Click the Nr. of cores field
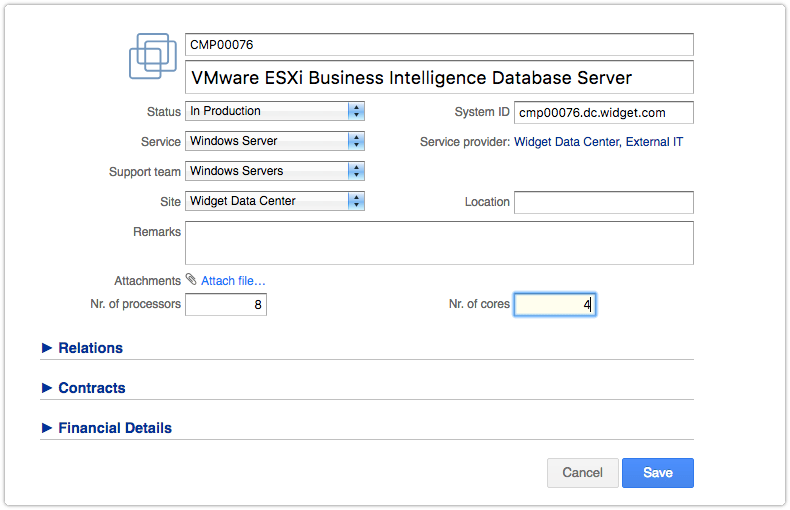The height and width of the screenshot is (510, 790). coord(555,305)
